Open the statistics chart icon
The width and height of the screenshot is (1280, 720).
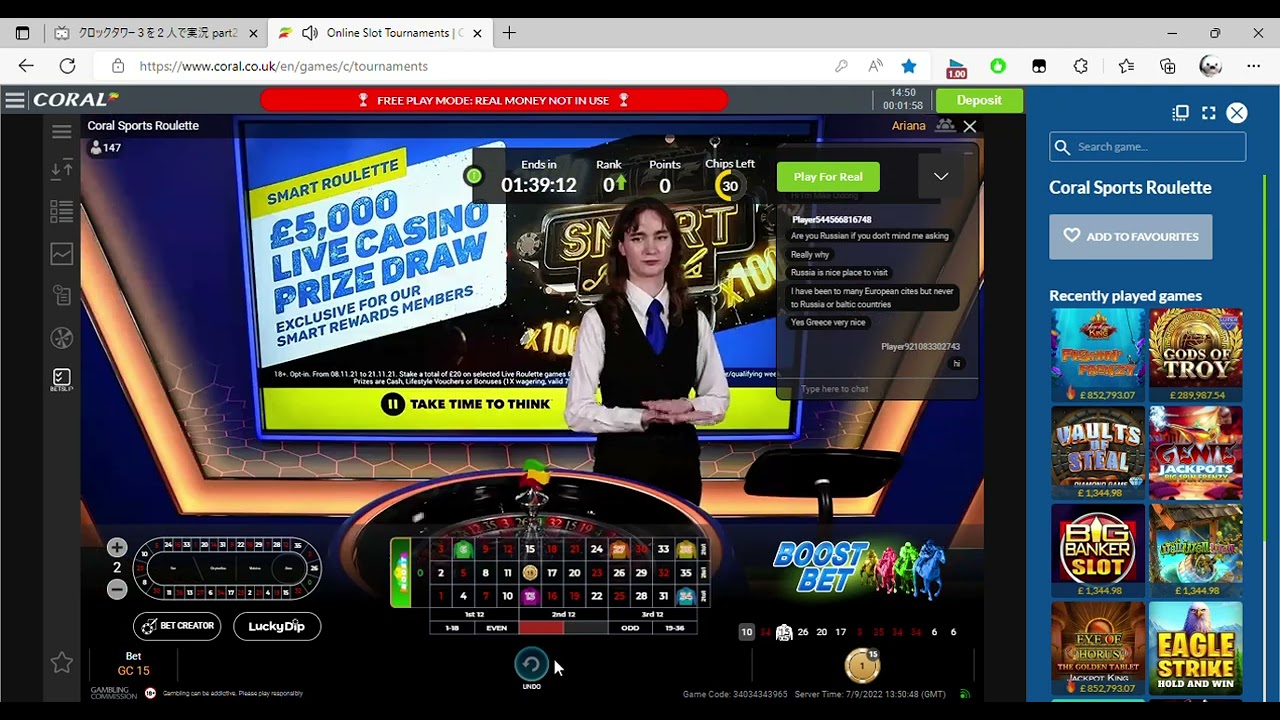tap(62, 254)
